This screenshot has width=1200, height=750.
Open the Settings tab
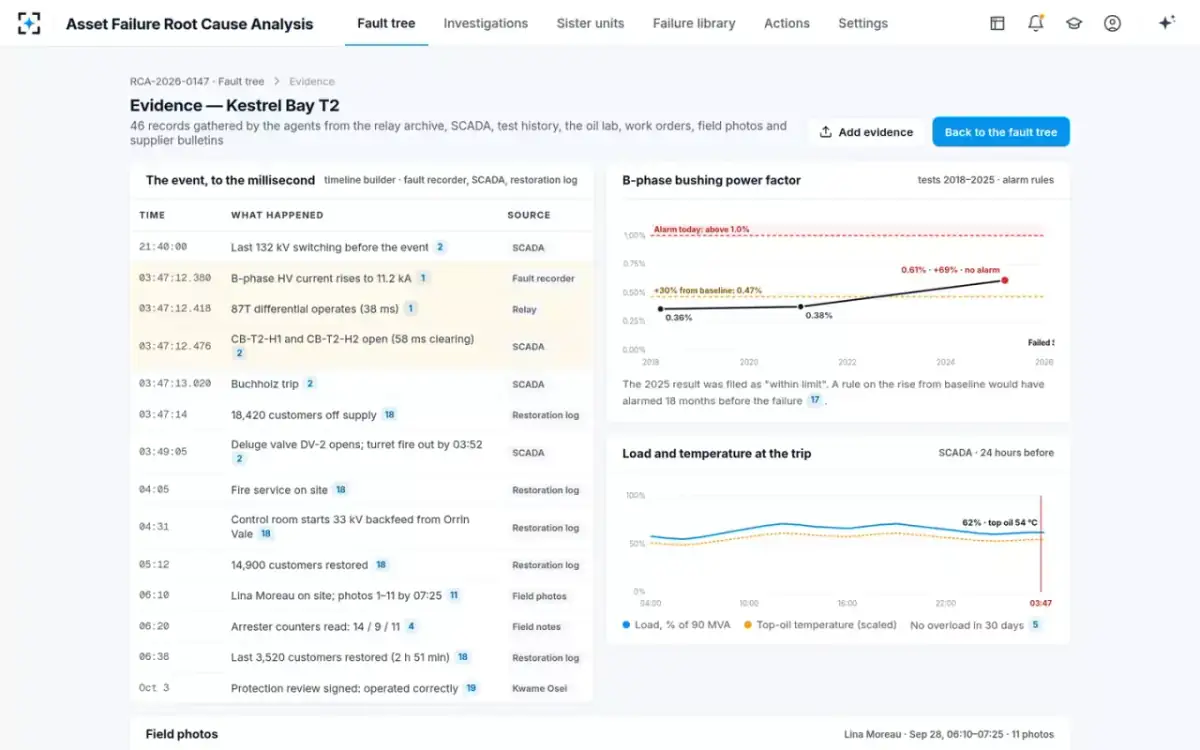pos(863,23)
